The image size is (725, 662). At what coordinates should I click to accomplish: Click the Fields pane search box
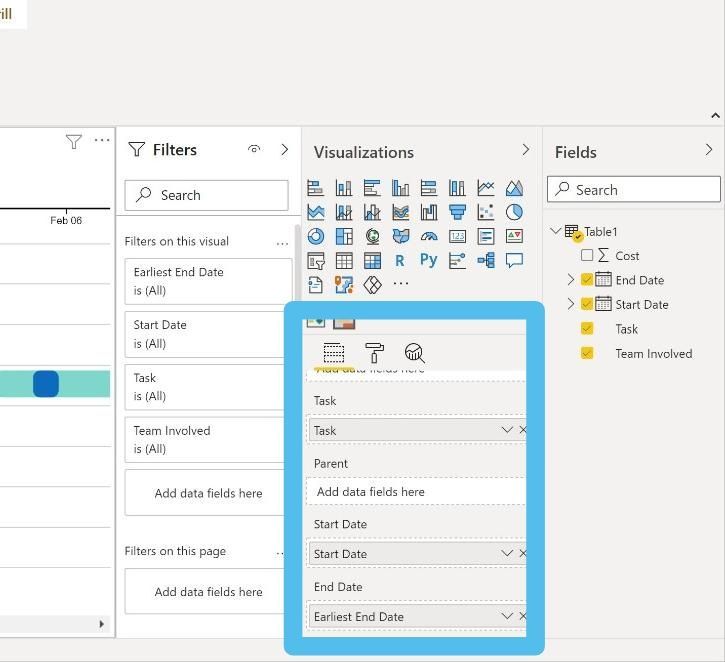coord(633,189)
